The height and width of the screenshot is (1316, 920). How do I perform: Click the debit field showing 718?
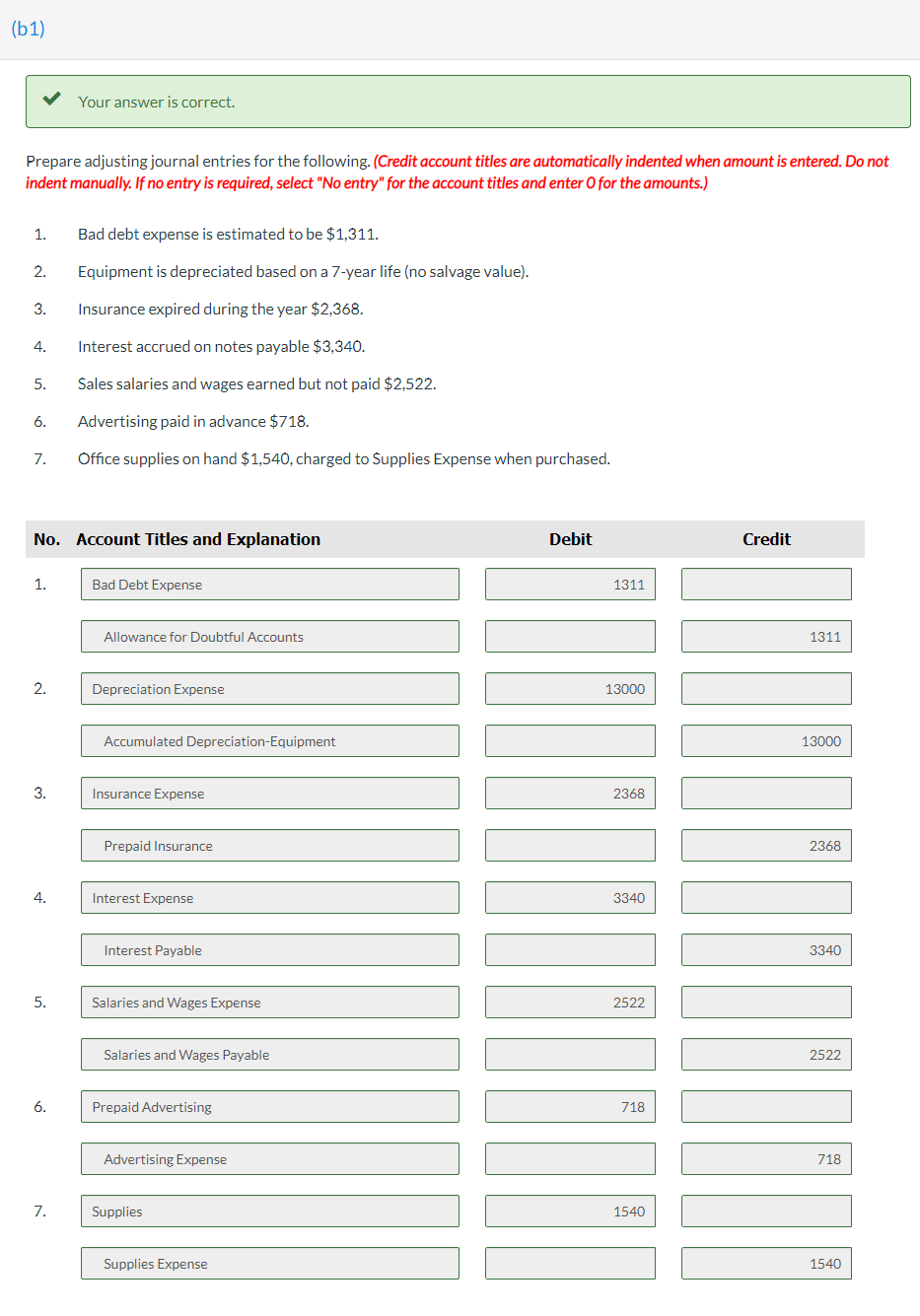click(570, 1106)
